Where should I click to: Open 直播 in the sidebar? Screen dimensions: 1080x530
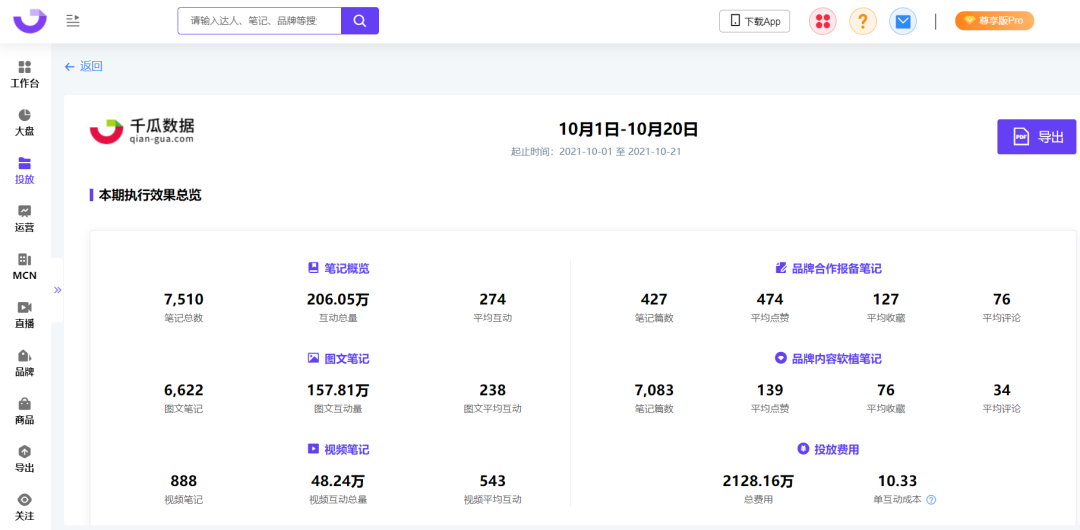pos(25,314)
